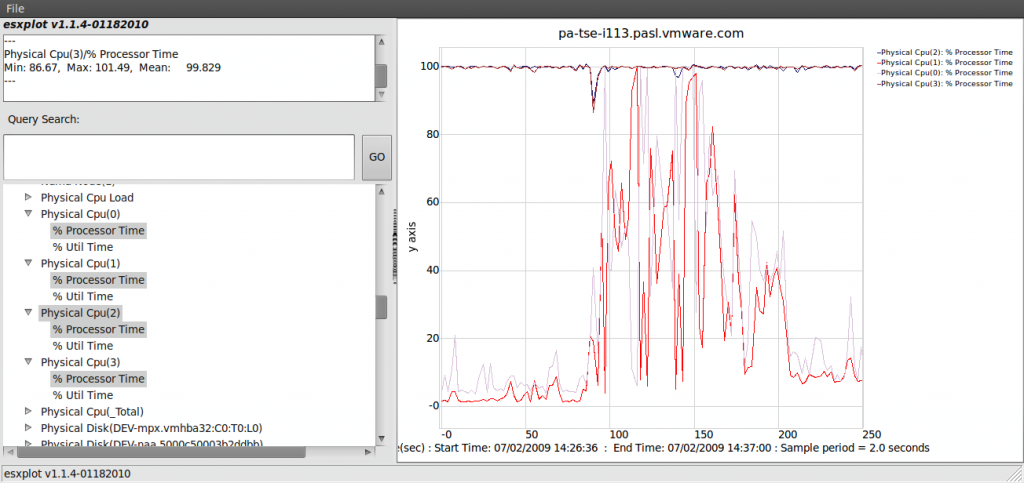Click the 'y axis' label on the plot
Image resolution: width=1024 pixels, height=483 pixels.
pos(412,237)
